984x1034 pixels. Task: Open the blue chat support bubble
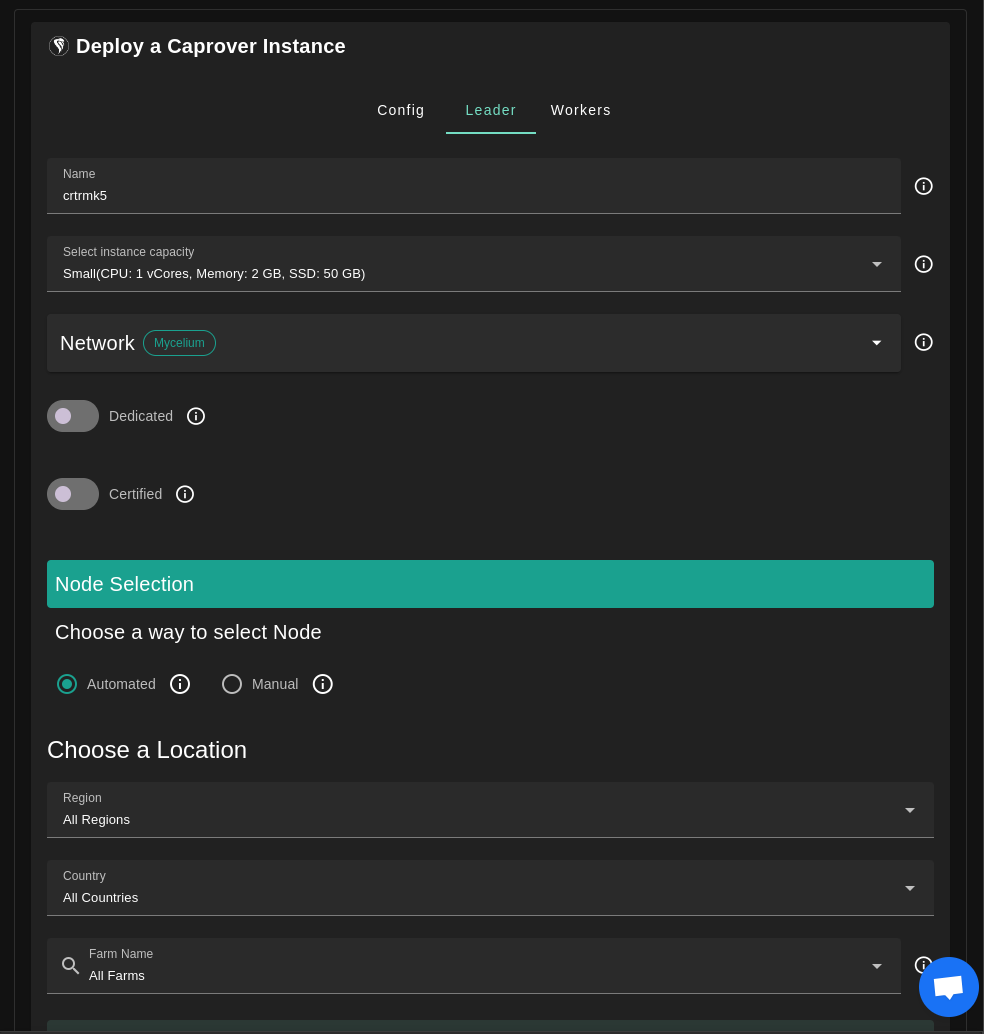(948, 986)
